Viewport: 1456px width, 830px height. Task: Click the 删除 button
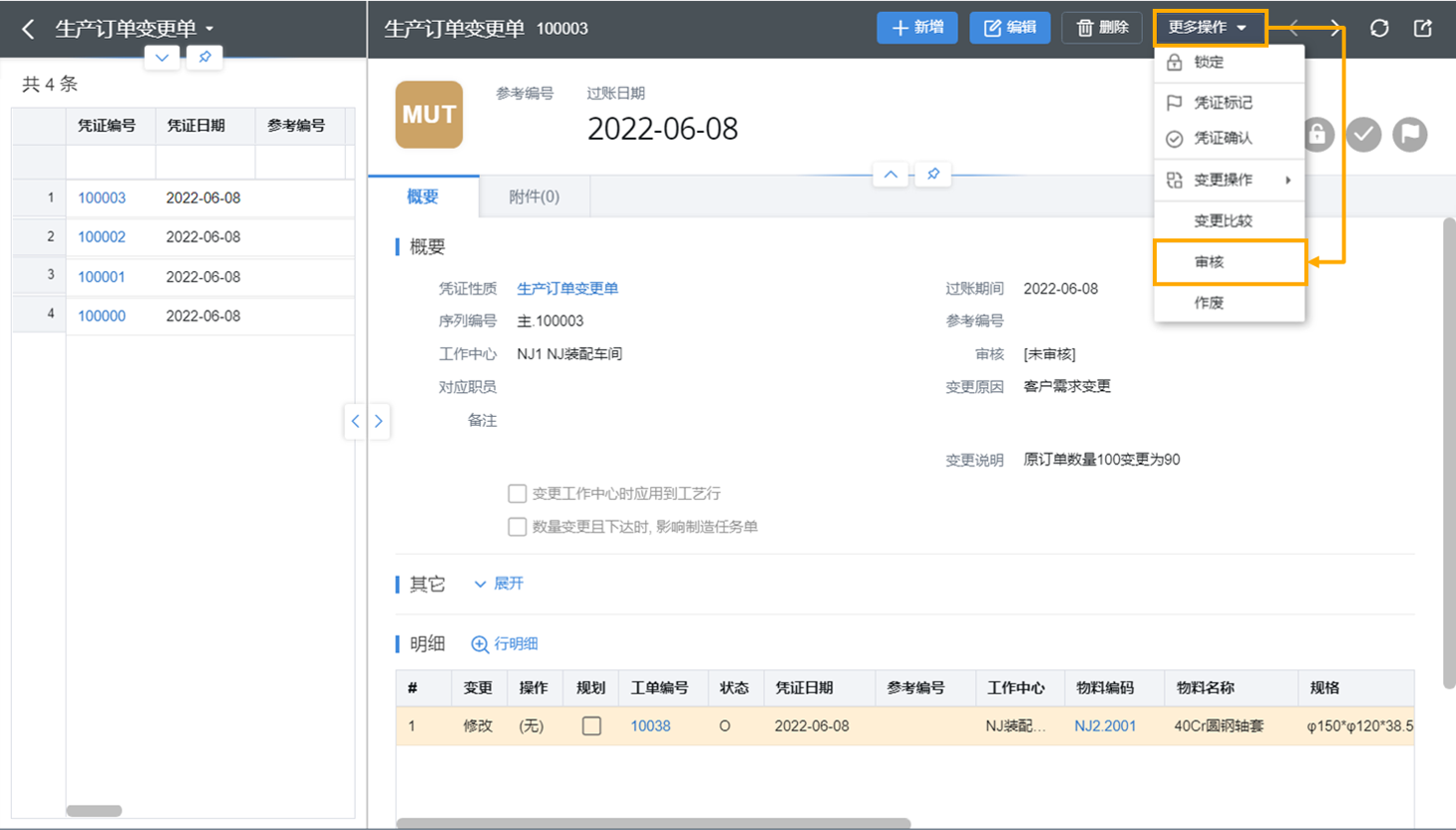1102,28
